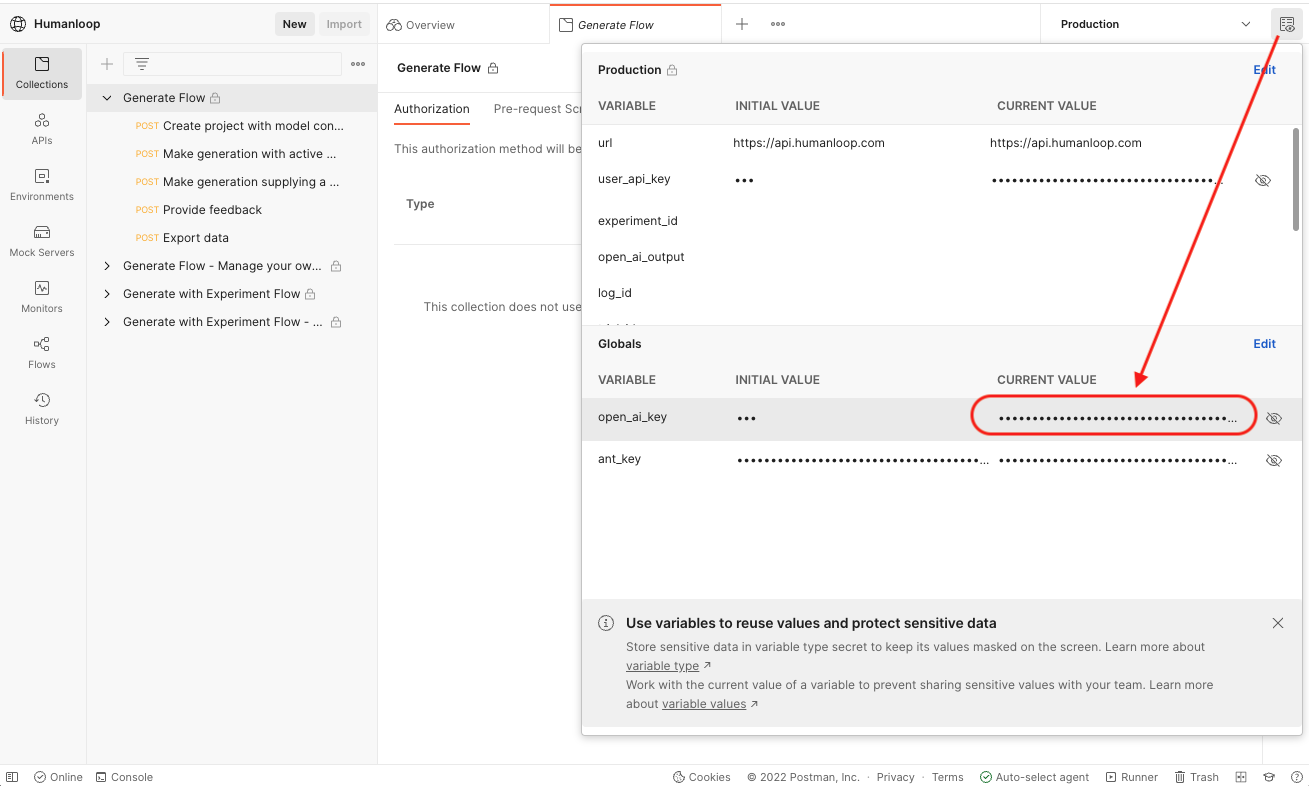Click the url current value https://api.humanloop.com
Screen dimensions: 1309x786
[1066, 143]
